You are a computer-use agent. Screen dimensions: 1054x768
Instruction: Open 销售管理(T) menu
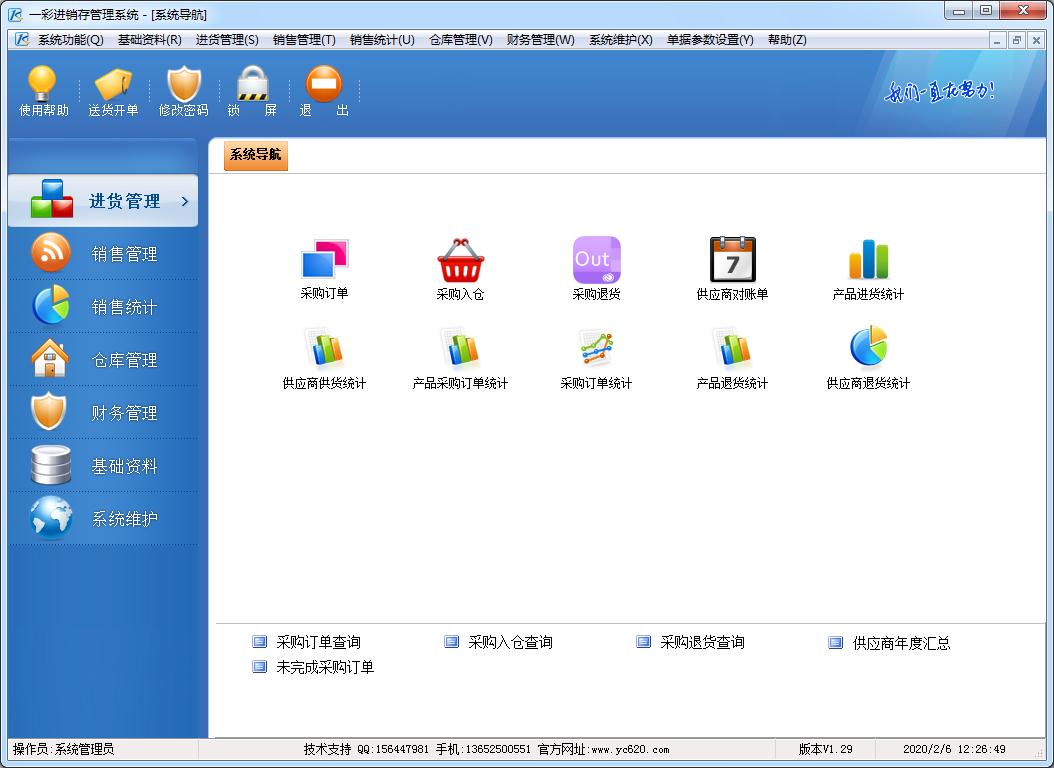pyautogui.click(x=305, y=40)
